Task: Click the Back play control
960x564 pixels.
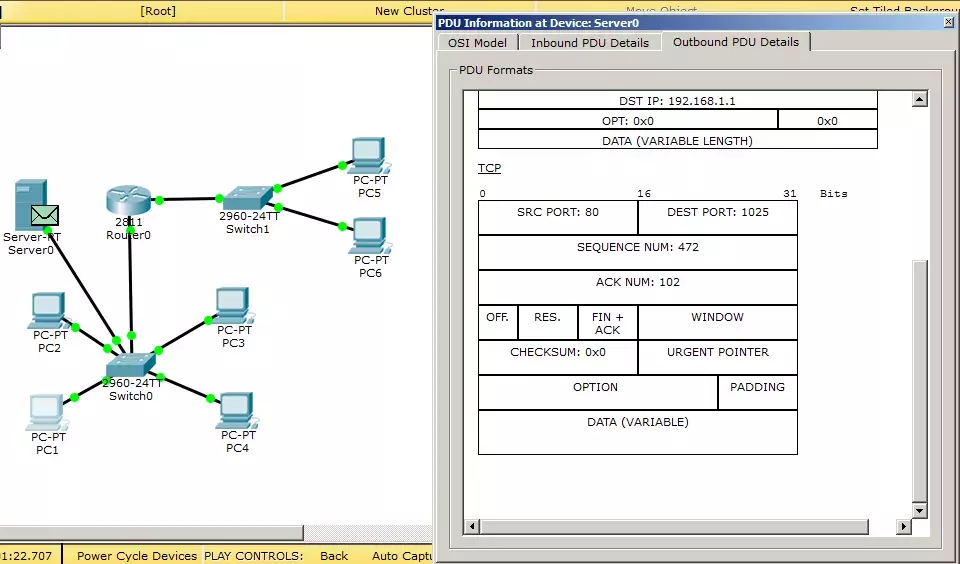Action: (334, 555)
